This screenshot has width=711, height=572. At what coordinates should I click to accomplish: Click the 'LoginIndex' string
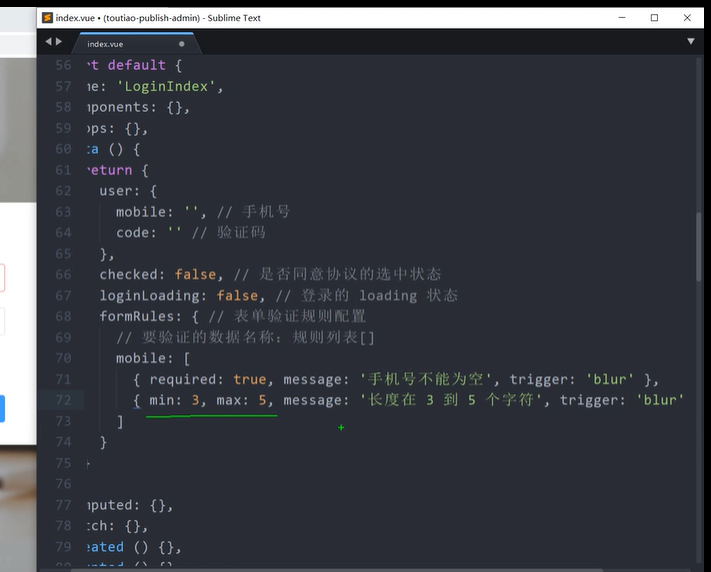166,86
